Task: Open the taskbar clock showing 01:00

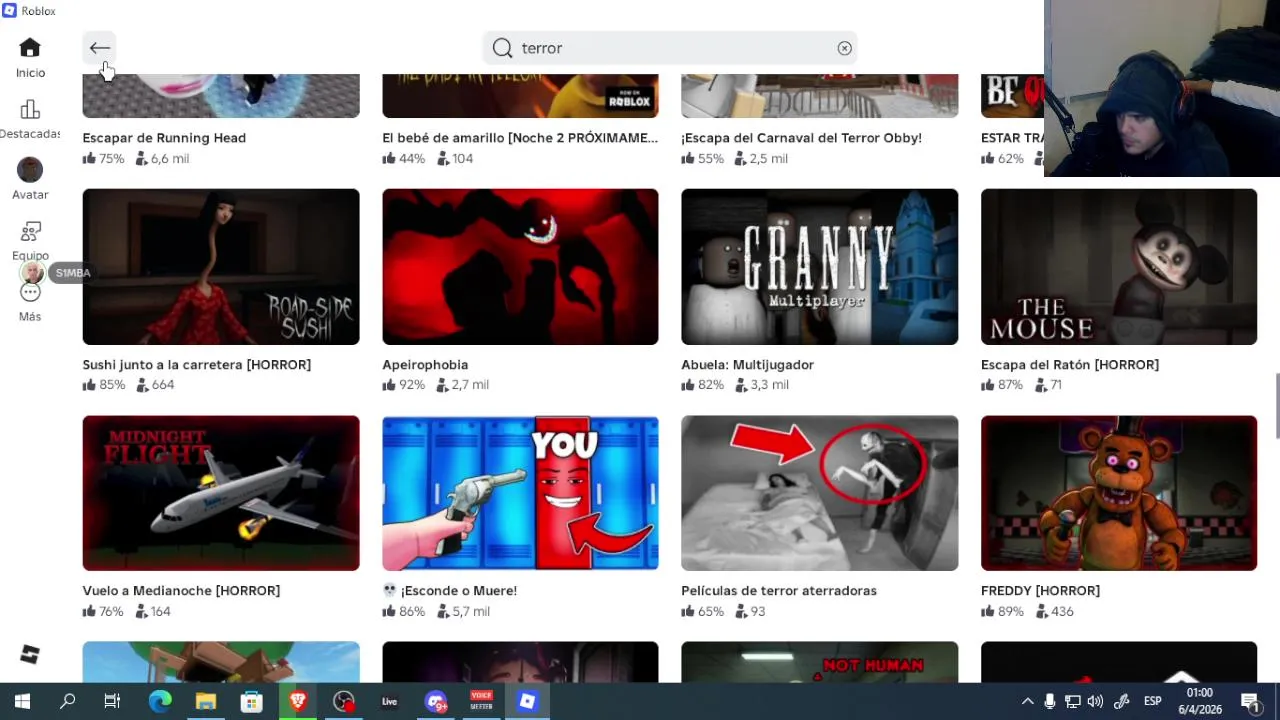Action: (1200, 701)
